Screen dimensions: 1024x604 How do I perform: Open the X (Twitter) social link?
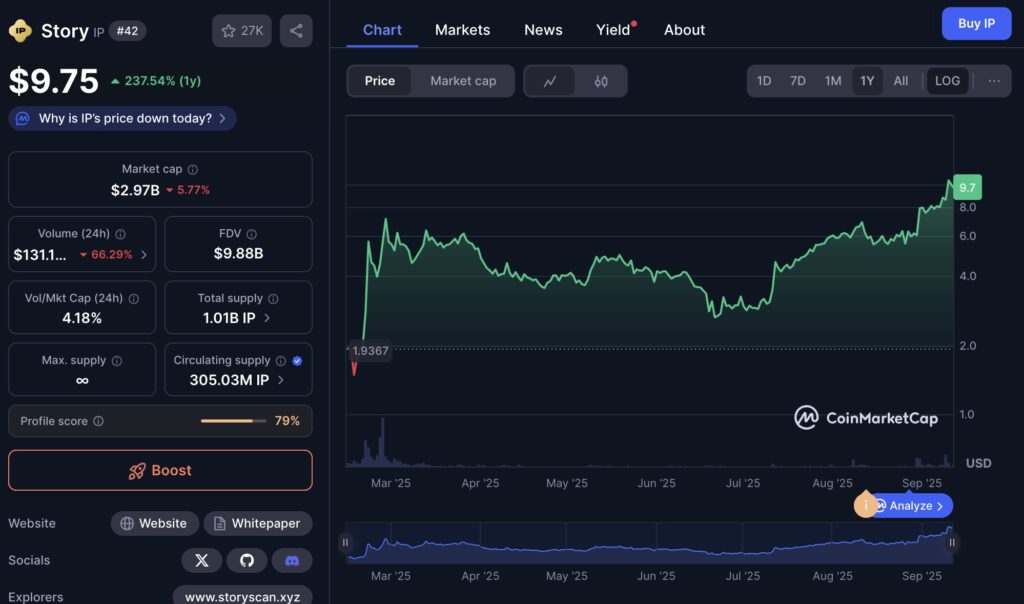pyautogui.click(x=202, y=560)
